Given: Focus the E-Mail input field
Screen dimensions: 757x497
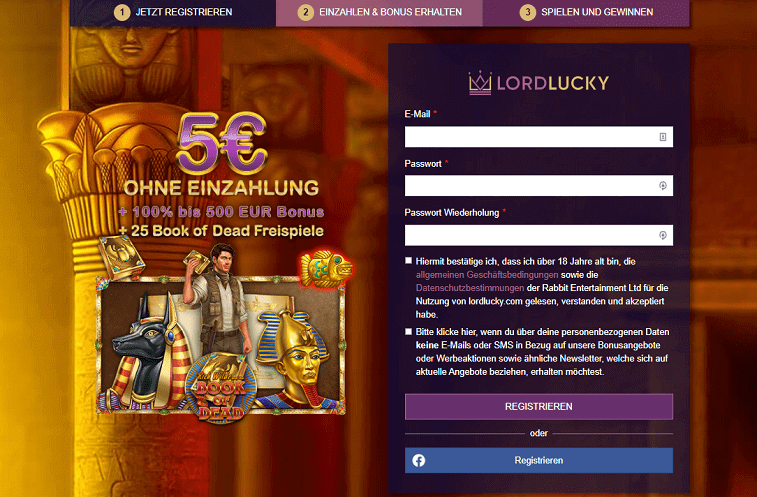Looking at the screenshot, I should [x=539, y=137].
